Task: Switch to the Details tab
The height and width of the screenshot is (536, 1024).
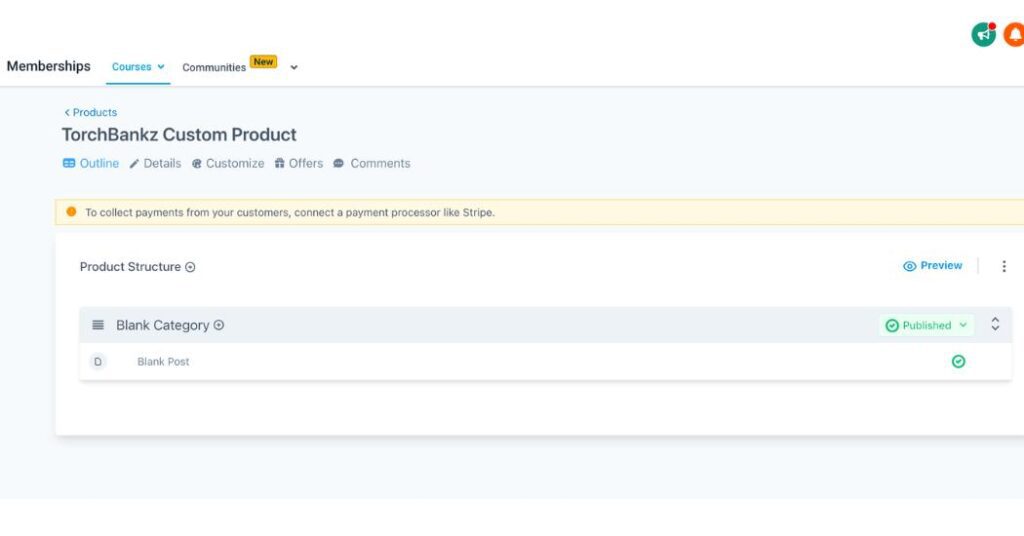Action: (156, 164)
